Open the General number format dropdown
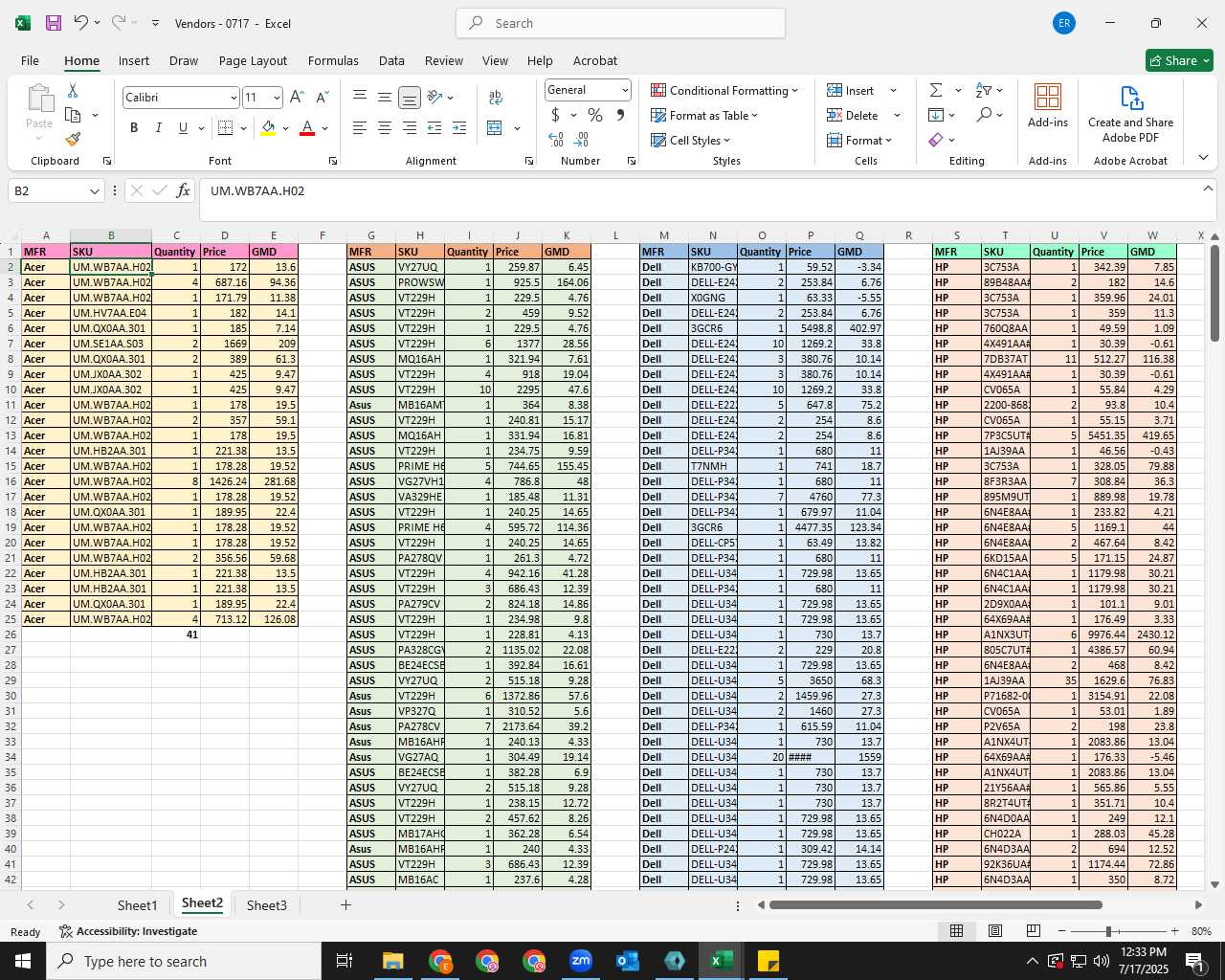This screenshot has height=980, width=1225. coord(625,90)
